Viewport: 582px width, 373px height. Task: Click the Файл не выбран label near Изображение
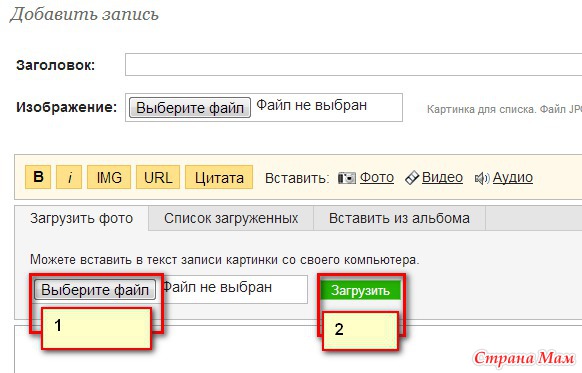[312, 105]
